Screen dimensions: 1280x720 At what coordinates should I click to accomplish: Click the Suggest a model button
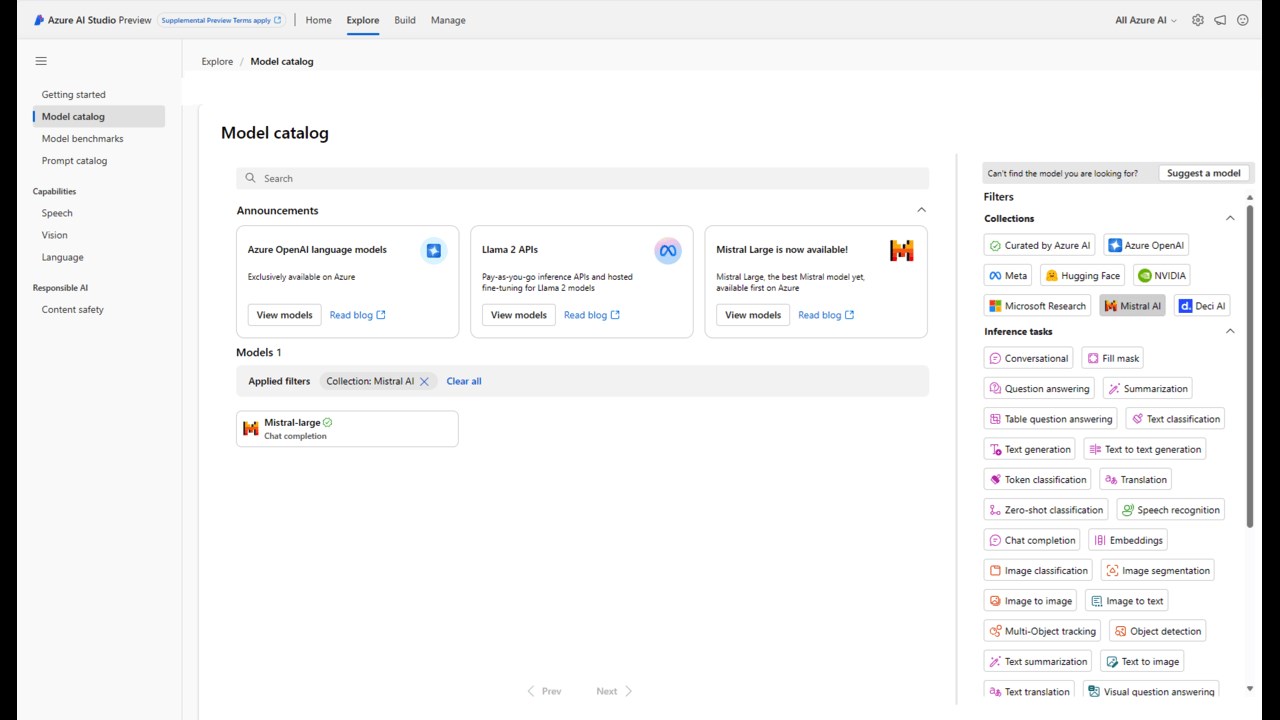(x=1203, y=173)
